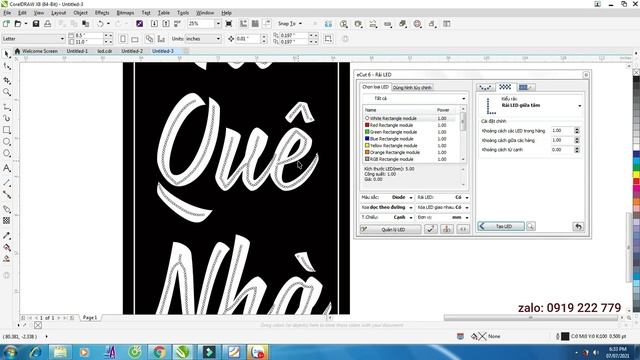Open Chrome from the Windows taskbar
This screenshot has height=360, width=640.
(159, 352)
